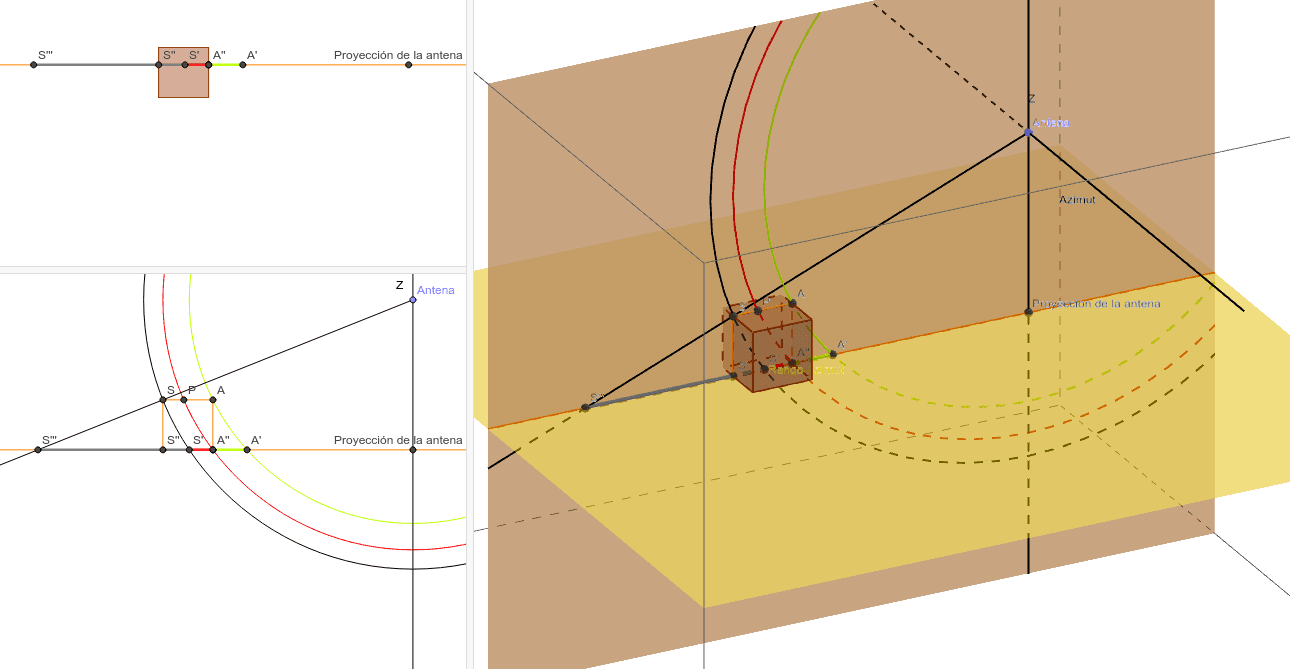The image size is (1292, 671).
Task: Select point S''' on the ground line in the 3D view
Action: [x=585, y=408]
